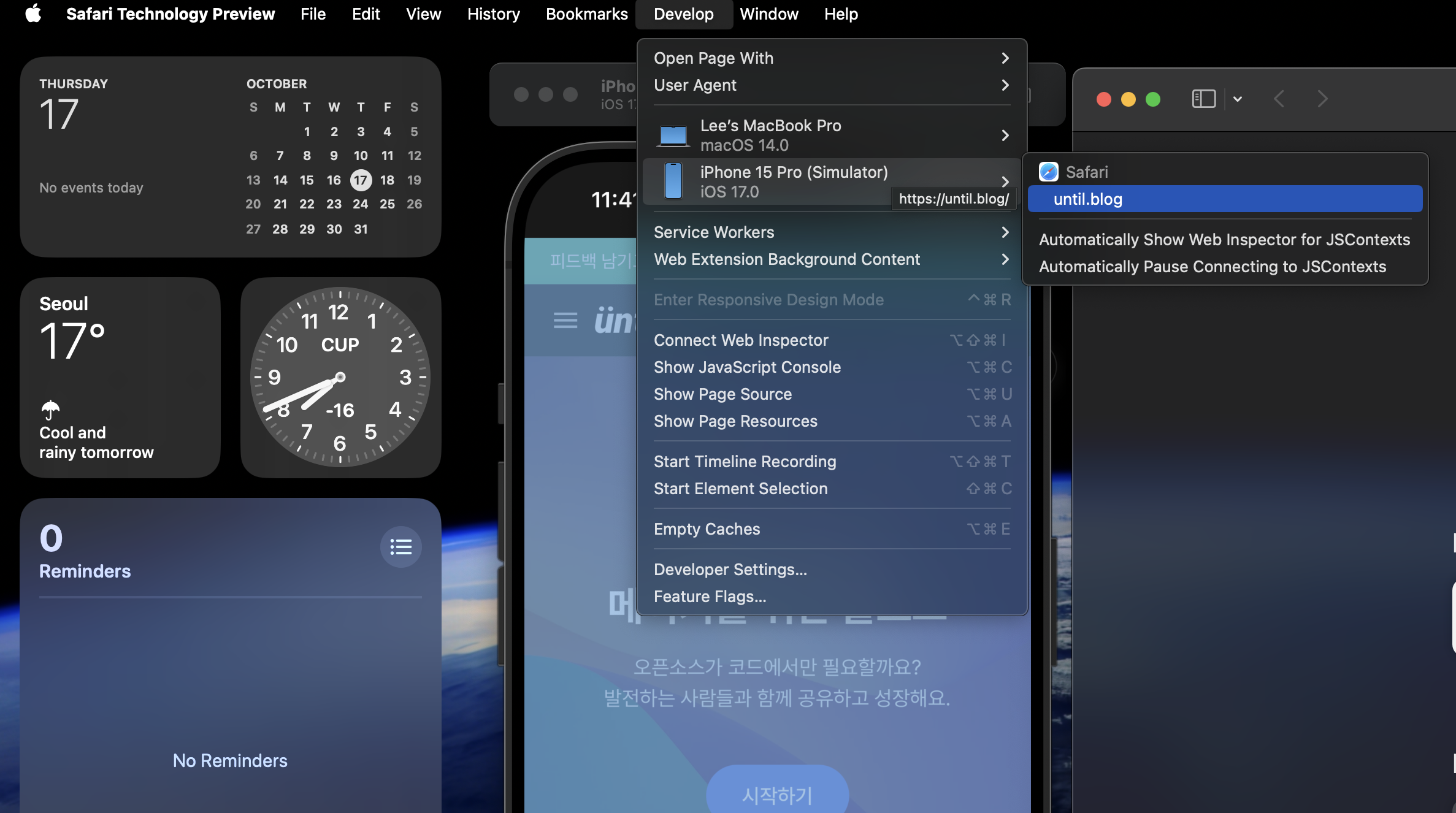1456x813 pixels.
Task: Open the Seoul weather widget
Action: 120,378
